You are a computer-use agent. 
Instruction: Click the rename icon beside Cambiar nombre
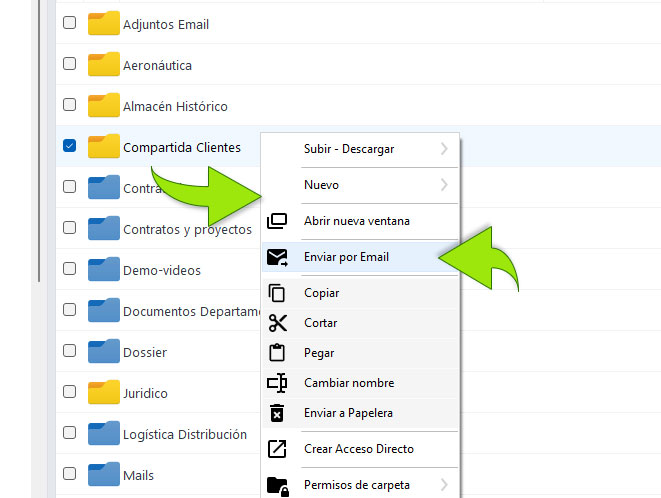click(277, 383)
